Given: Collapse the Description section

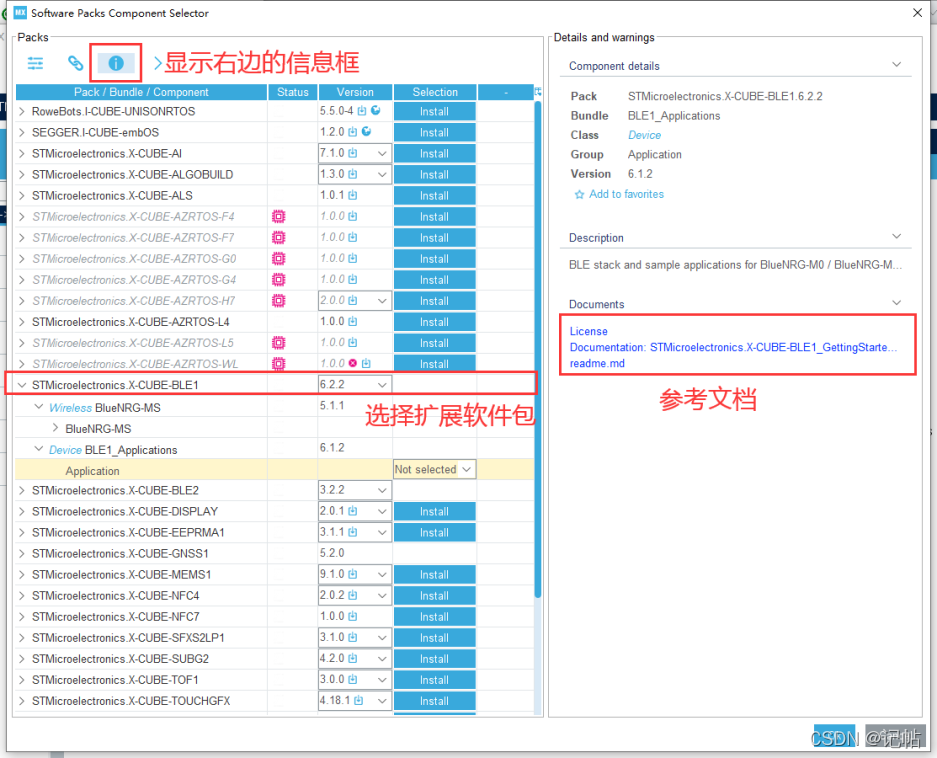Looking at the screenshot, I should [x=896, y=237].
